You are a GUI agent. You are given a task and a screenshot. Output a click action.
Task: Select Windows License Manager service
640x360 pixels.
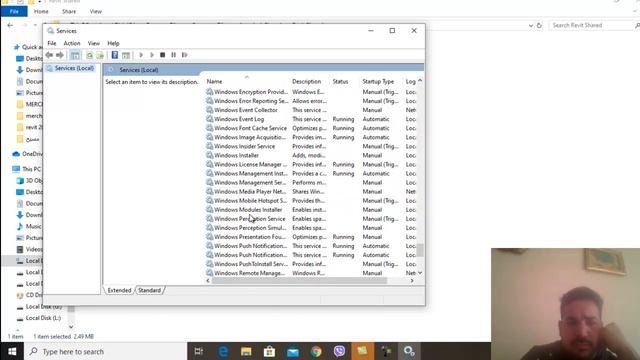pos(311,164)
